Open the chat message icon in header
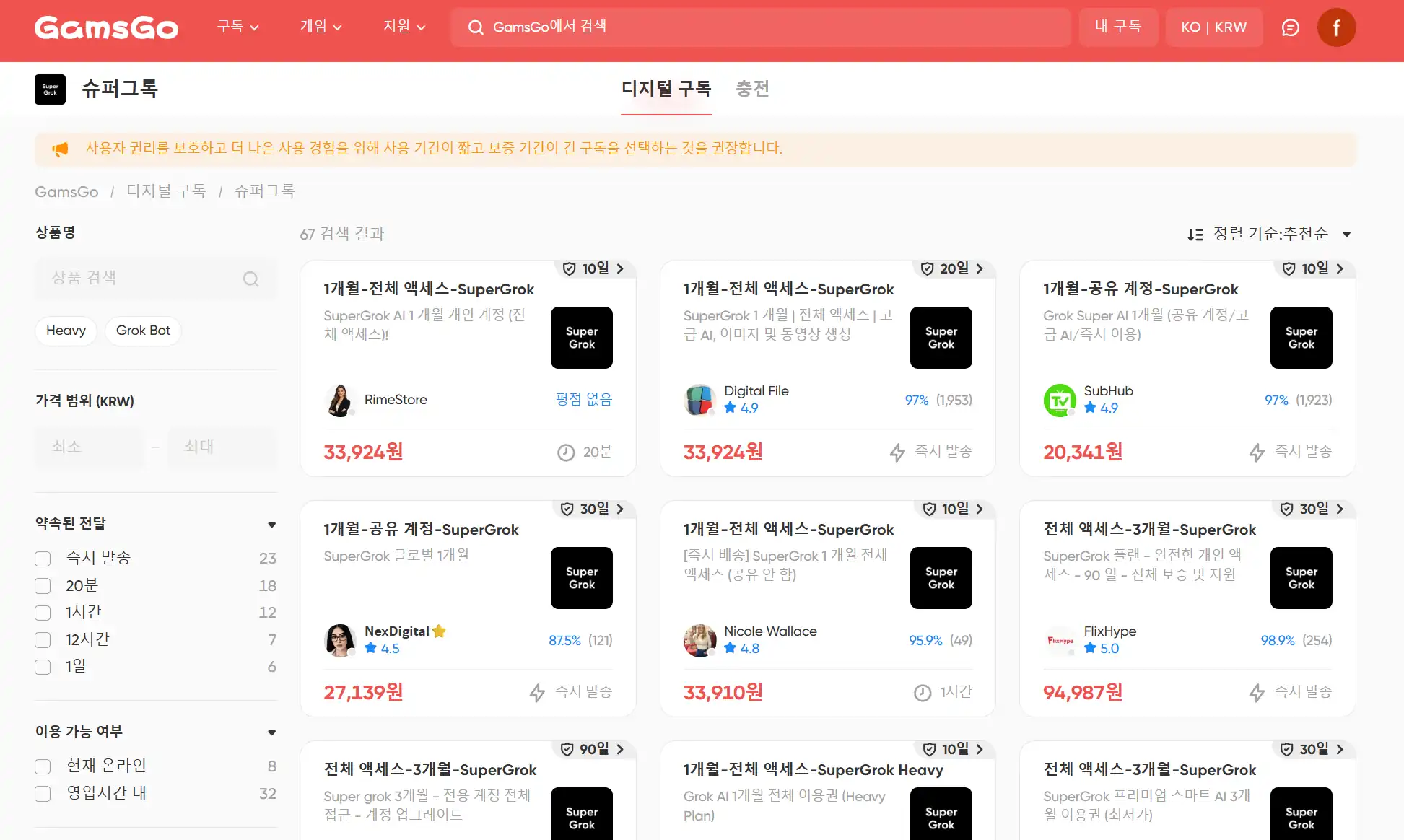This screenshot has width=1404, height=840. 1290,27
